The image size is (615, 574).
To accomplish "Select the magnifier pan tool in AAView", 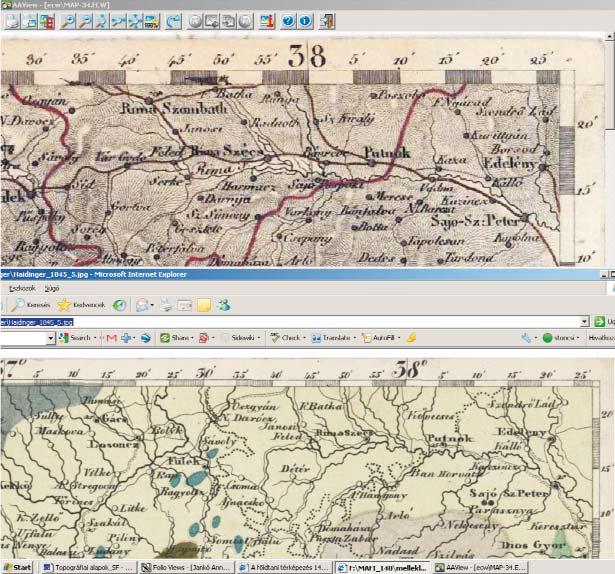I will coord(101,21).
